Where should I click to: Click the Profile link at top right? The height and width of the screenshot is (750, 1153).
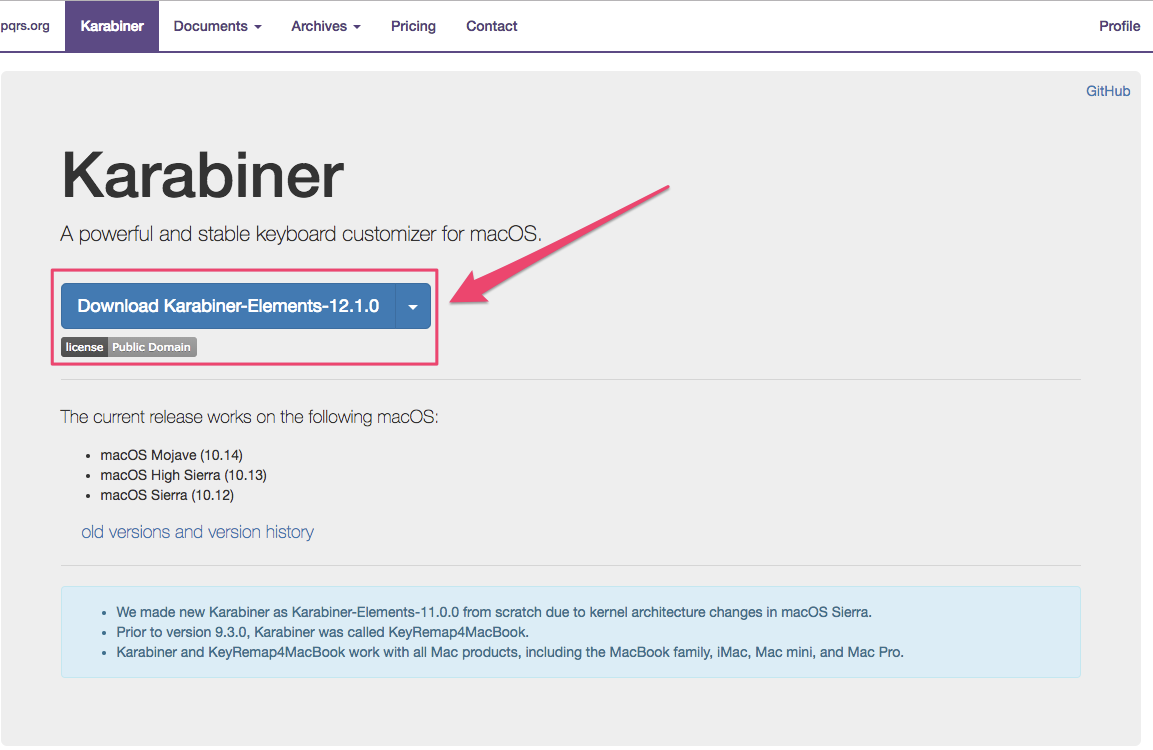coord(1119,26)
